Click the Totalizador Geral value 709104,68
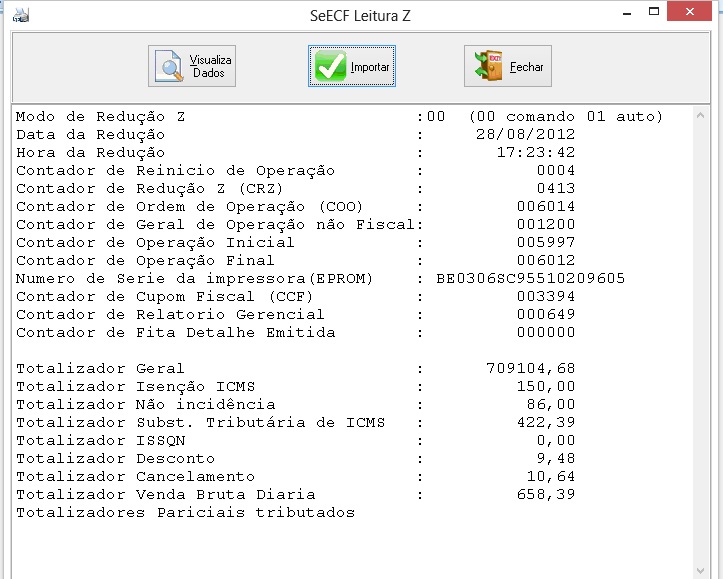 pos(530,369)
